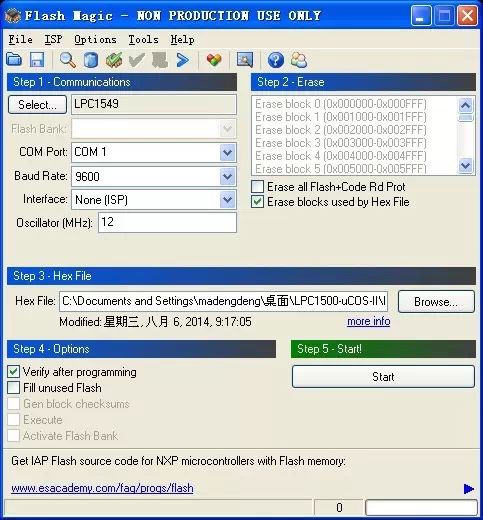Image resolution: width=483 pixels, height=520 pixels.
Task: Open the Options menu
Action: pyautogui.click(x=95, y=39)
